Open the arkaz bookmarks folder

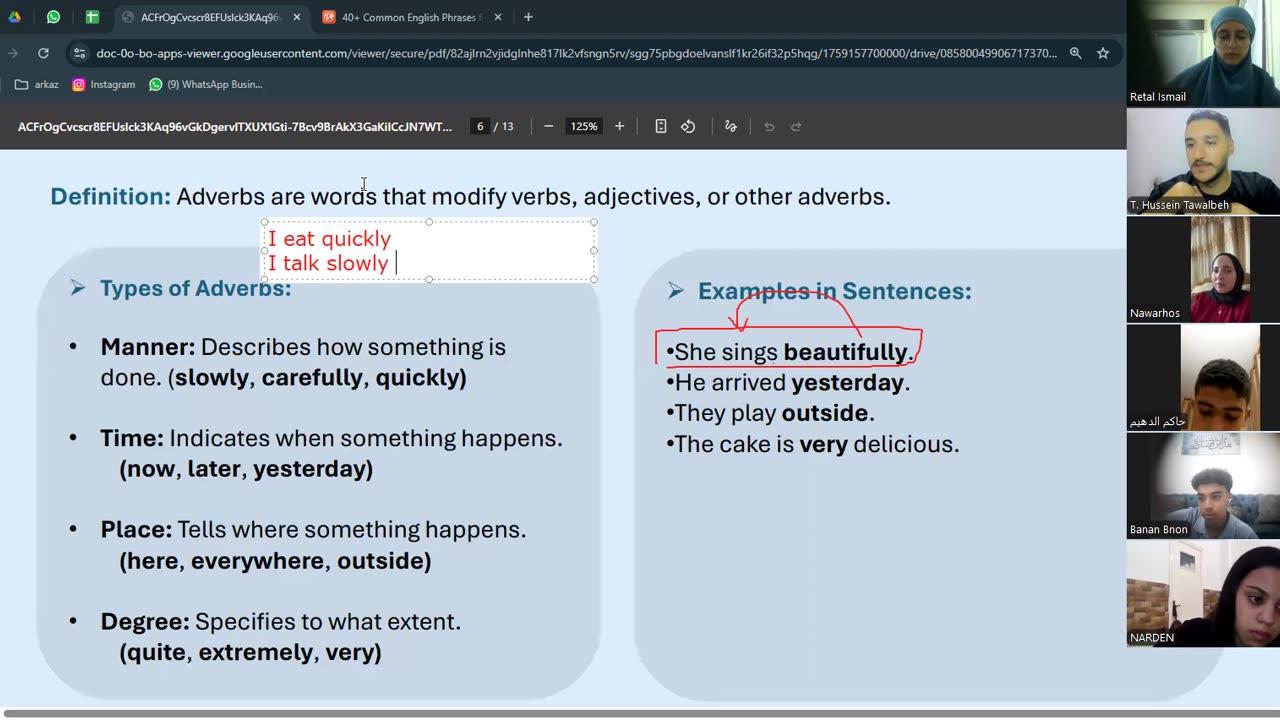36,85
